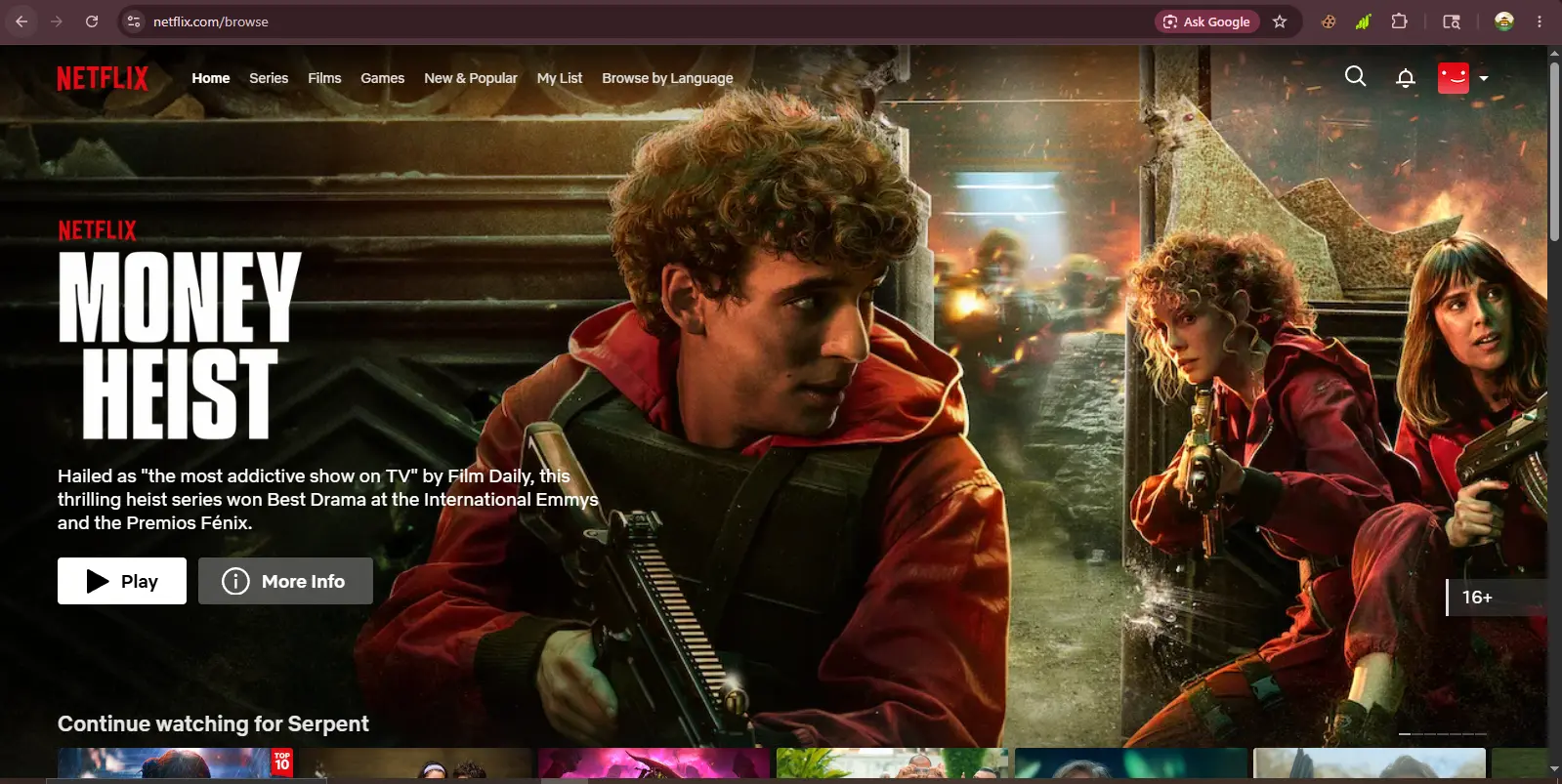This screenshot has width=1562, height=784.
Task: Open the Series section
Action: pos(269,78)
